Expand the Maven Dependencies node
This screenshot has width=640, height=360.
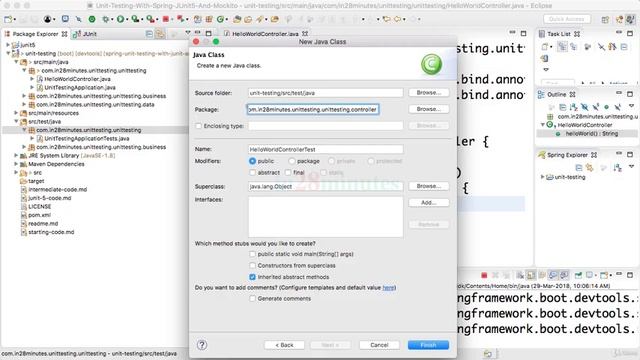tap(16, 164)
